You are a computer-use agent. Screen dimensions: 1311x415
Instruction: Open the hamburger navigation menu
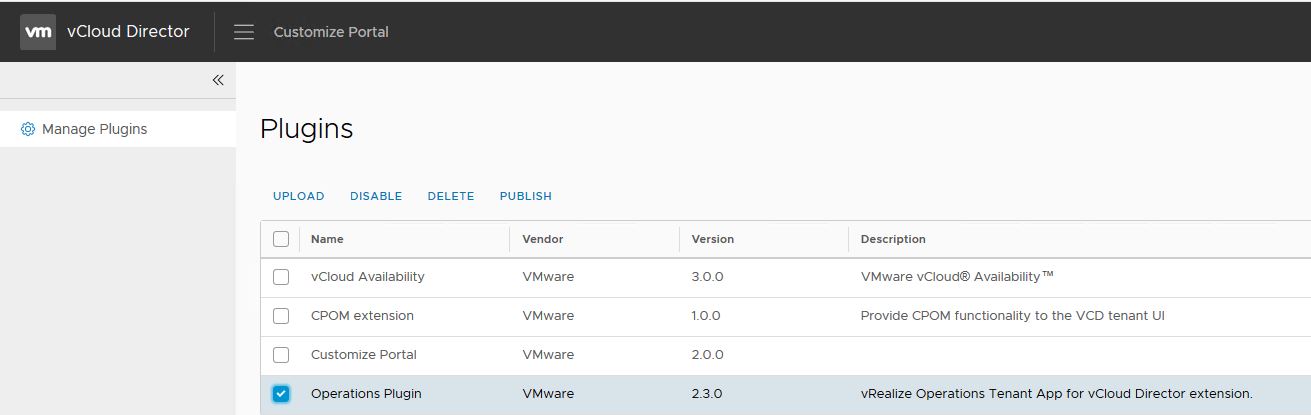click(244, 32)
